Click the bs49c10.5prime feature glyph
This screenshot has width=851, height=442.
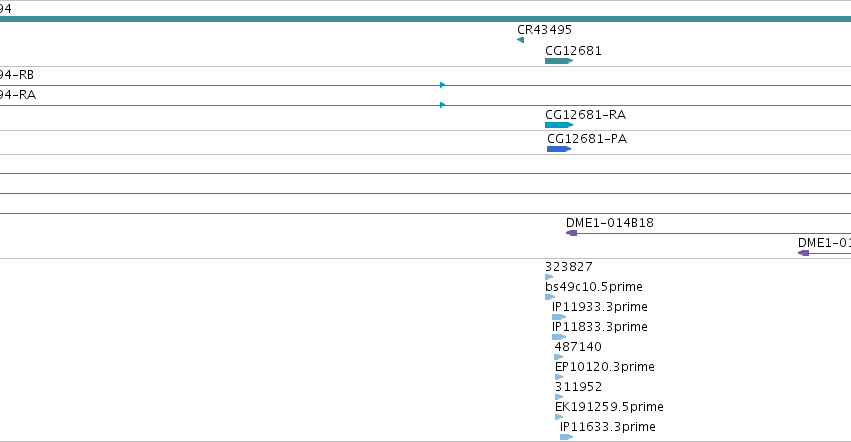(550, 297)
